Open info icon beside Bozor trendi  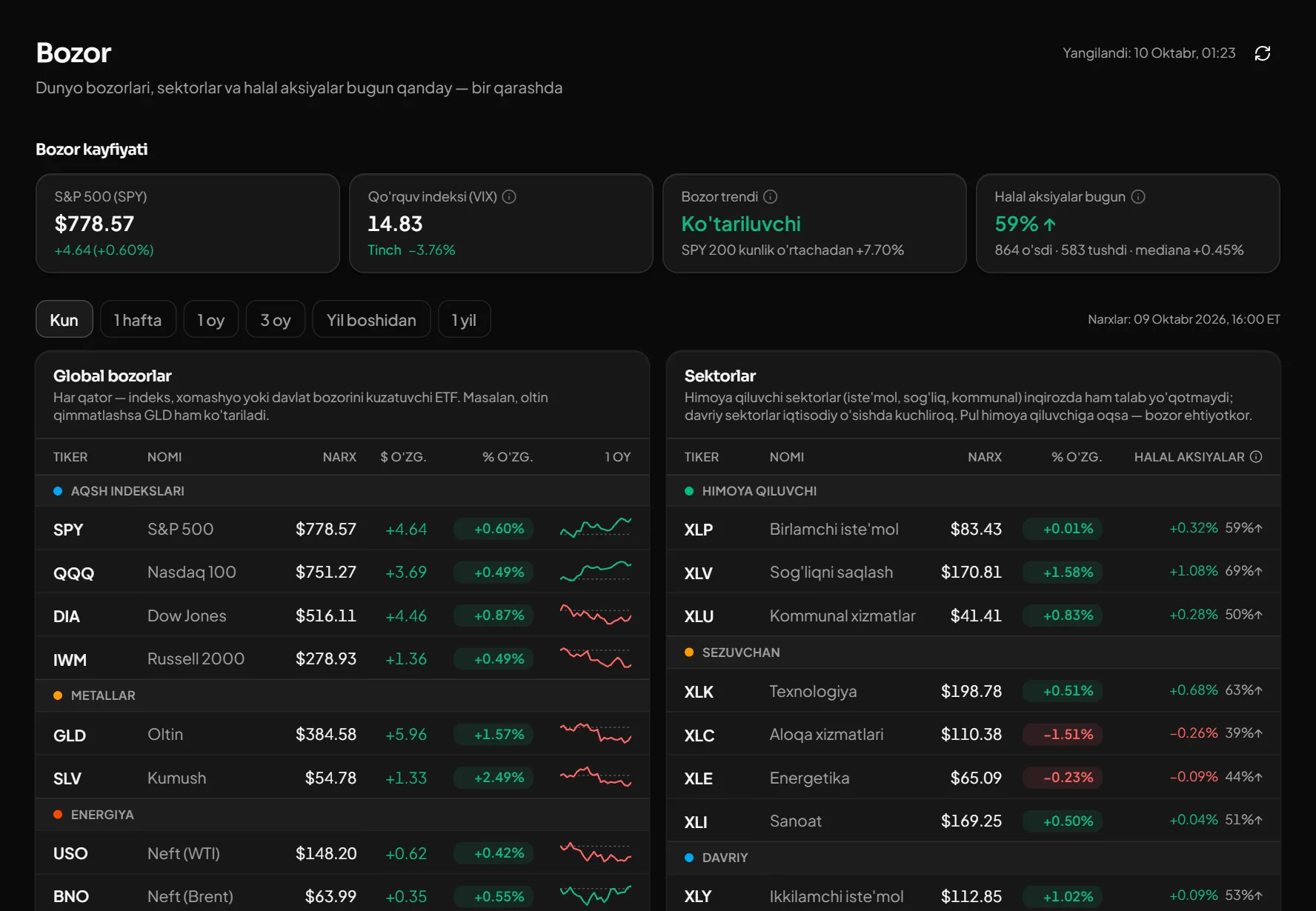(771, 197)
